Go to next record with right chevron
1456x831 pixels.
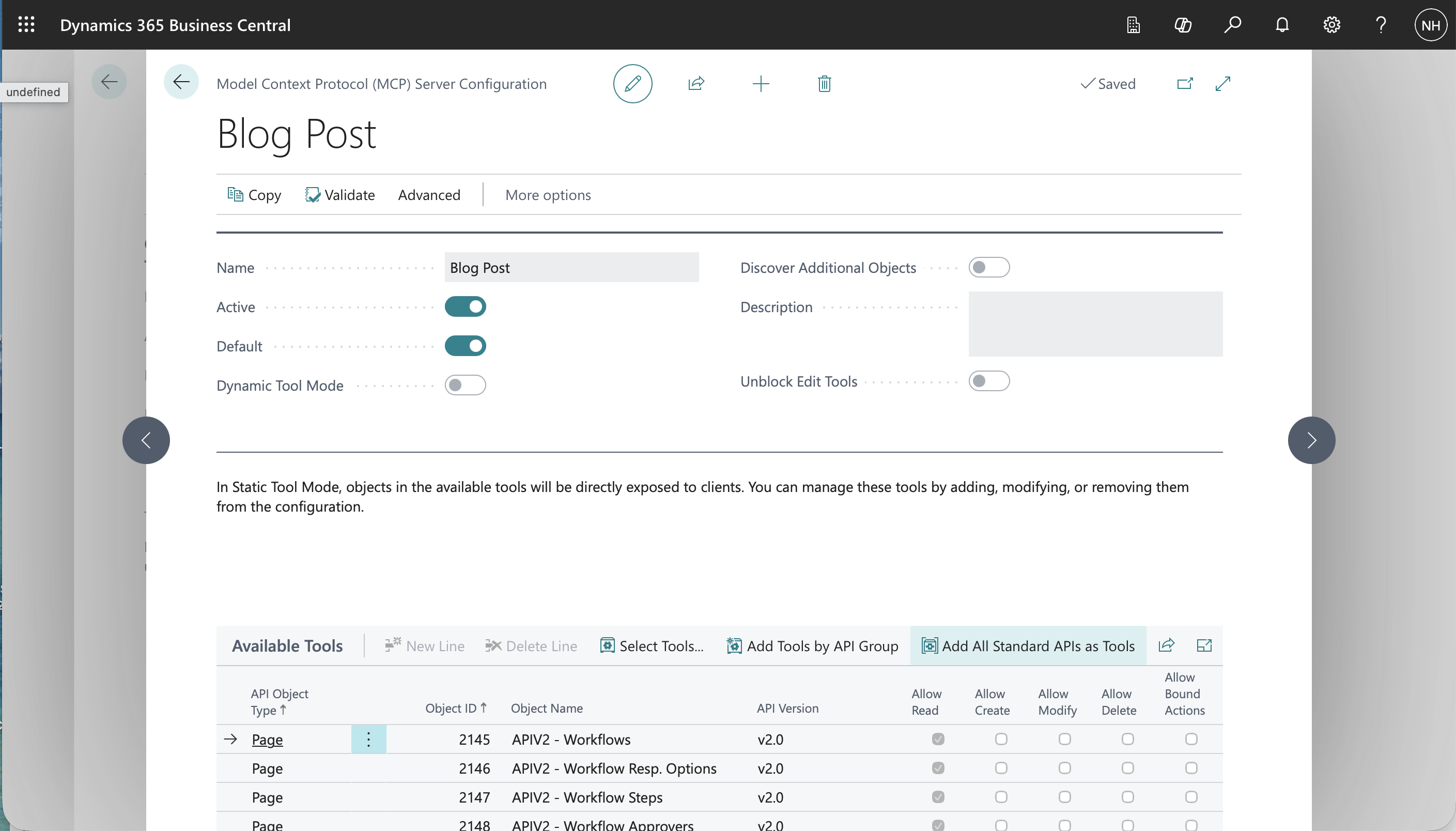[x=1311, y=440]
